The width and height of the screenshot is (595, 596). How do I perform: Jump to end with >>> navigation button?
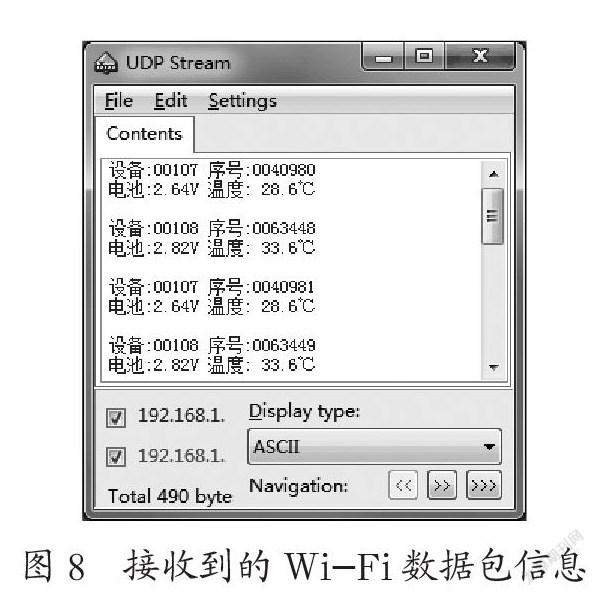[484, 485]
